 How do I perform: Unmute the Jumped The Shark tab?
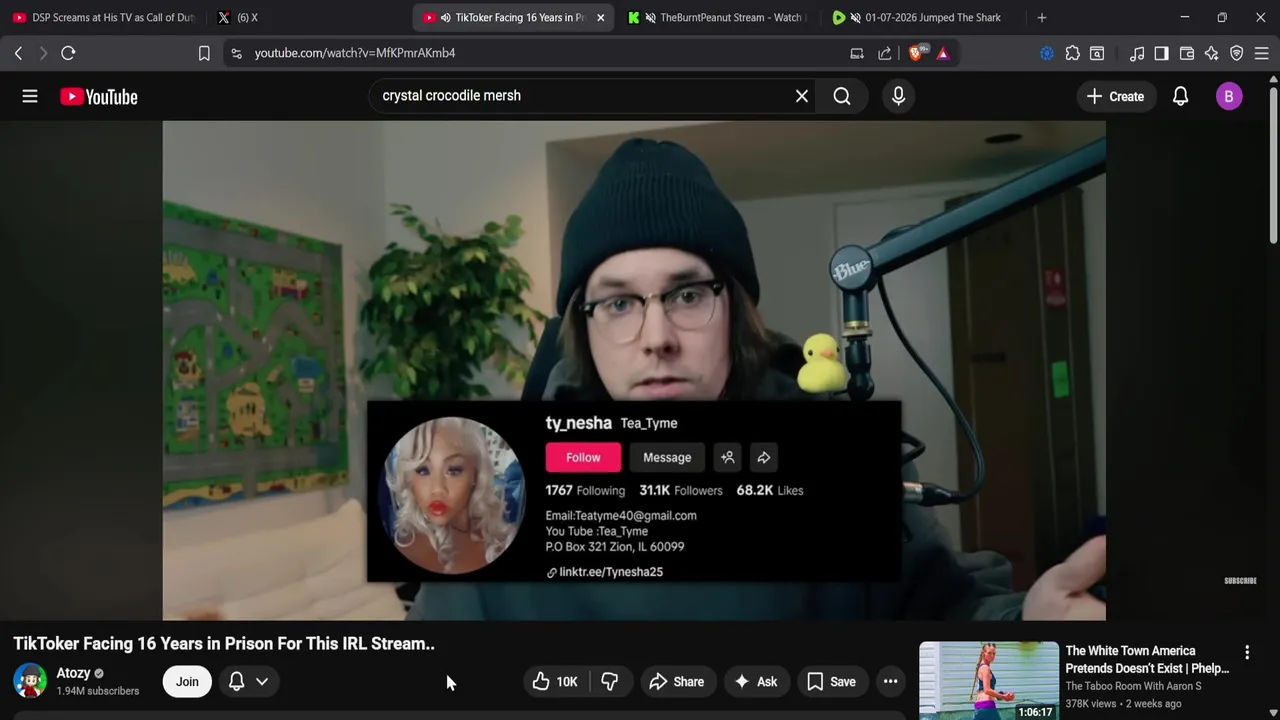tap(855, 17)
